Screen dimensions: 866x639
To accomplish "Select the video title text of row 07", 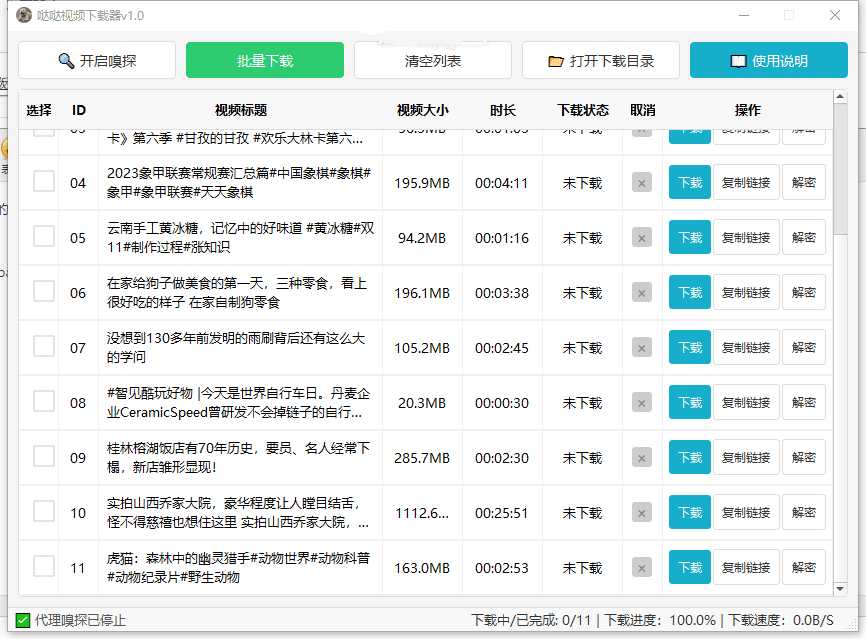I will (240, 347).
